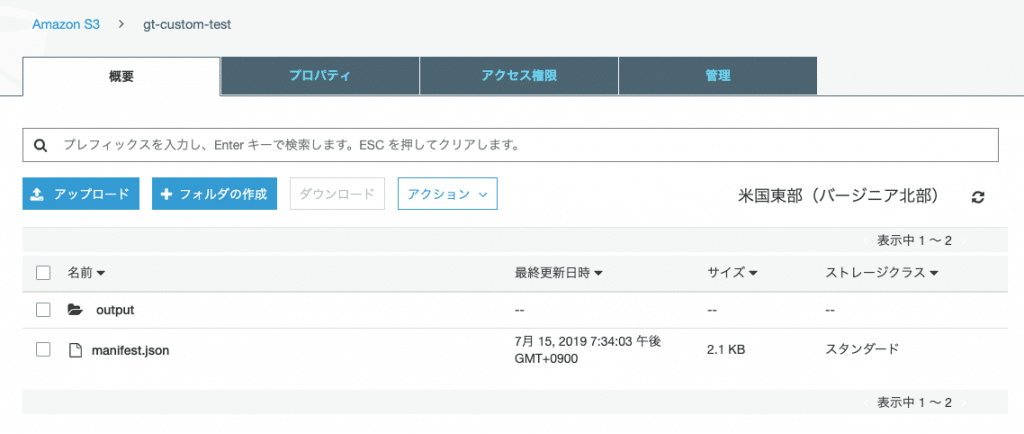Open the アクション dropdown menu

tap(447, 194)
